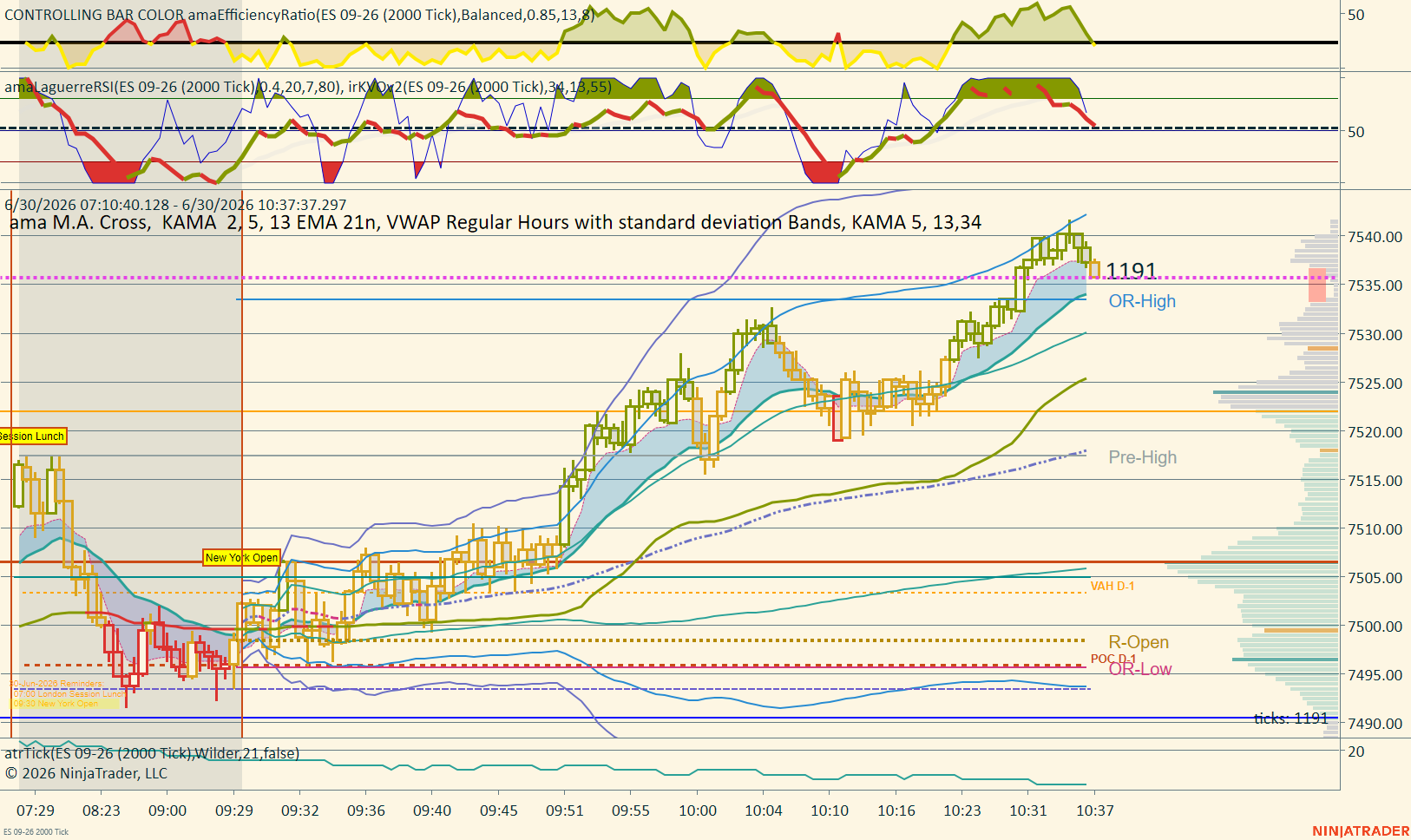This screenshot has width=1411, height=840.
Task: Click the OR-Low level label
Action: 1140,669
